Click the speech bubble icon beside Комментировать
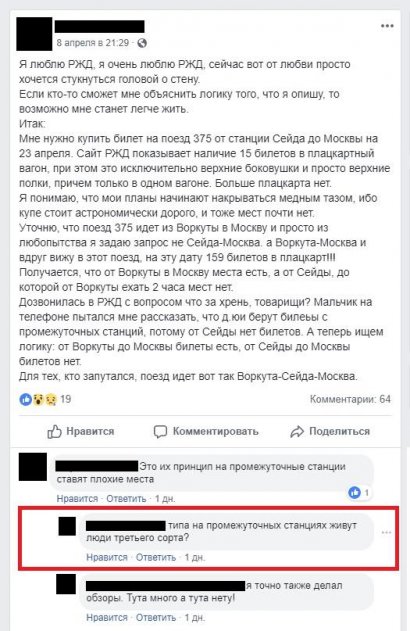Viewport: 410px width, 631px height. pos(160,432)
